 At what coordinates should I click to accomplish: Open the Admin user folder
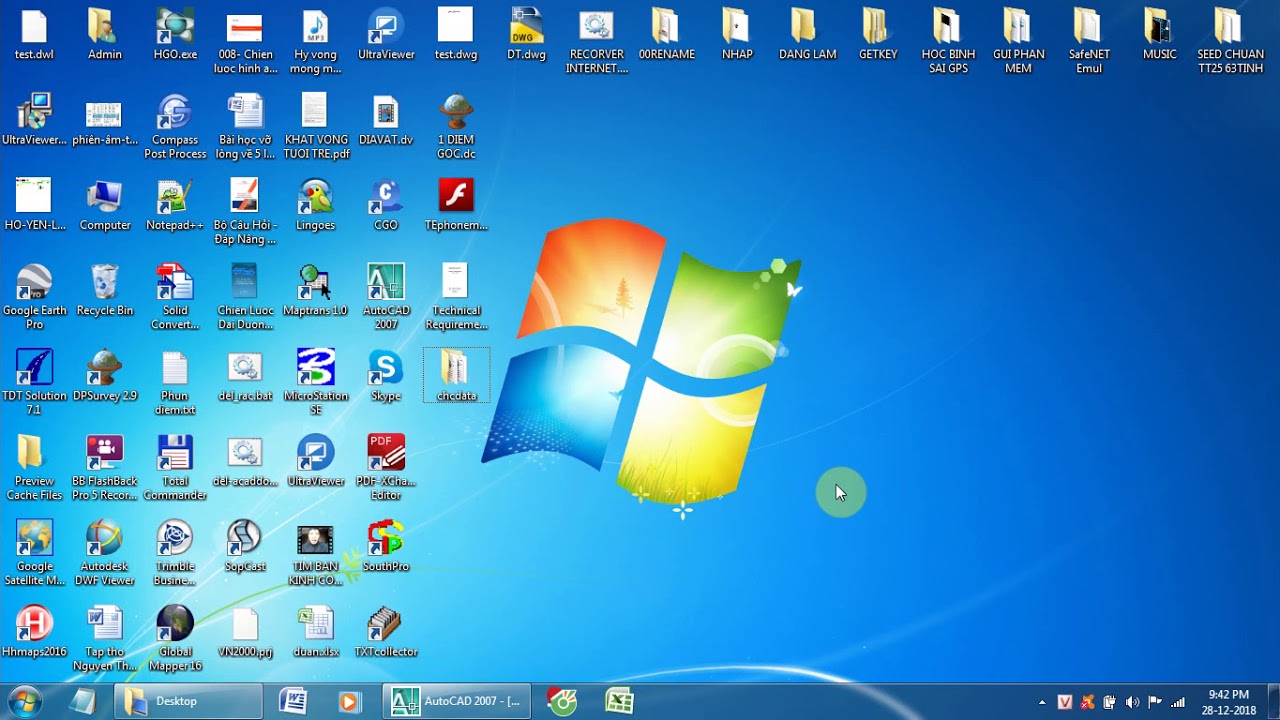coord(105,33)
